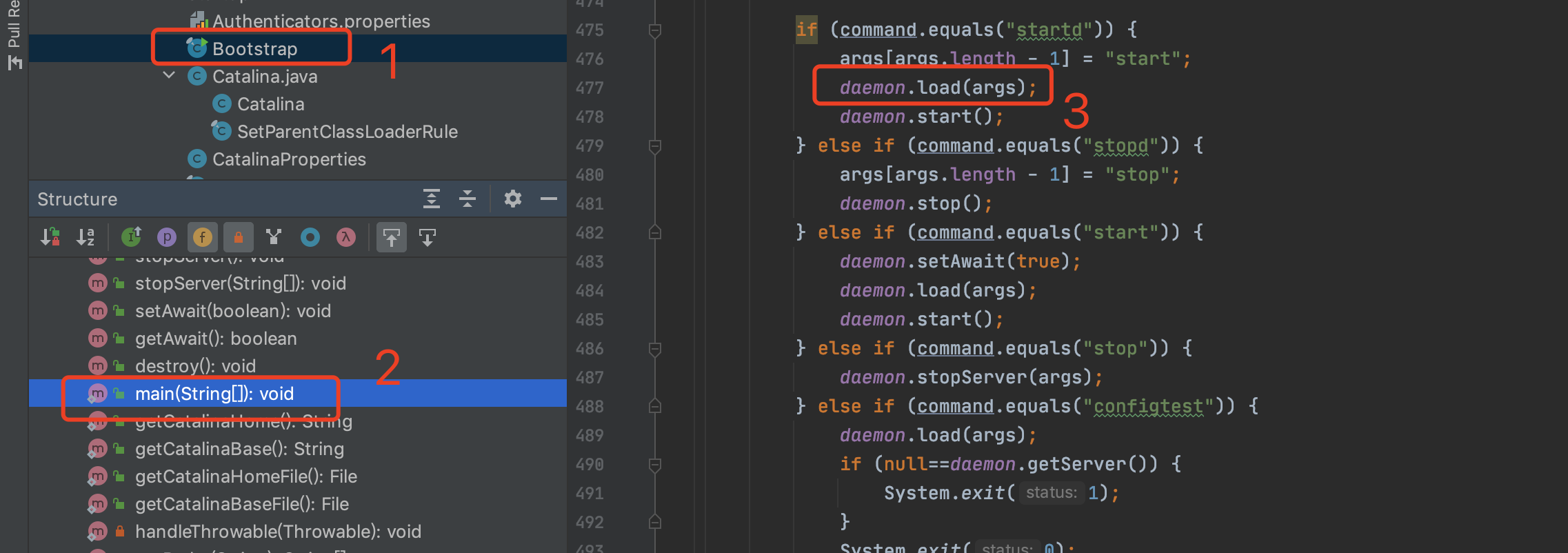Click System.exit on line 491
1568x553 pixels.
tap(945, 493)
